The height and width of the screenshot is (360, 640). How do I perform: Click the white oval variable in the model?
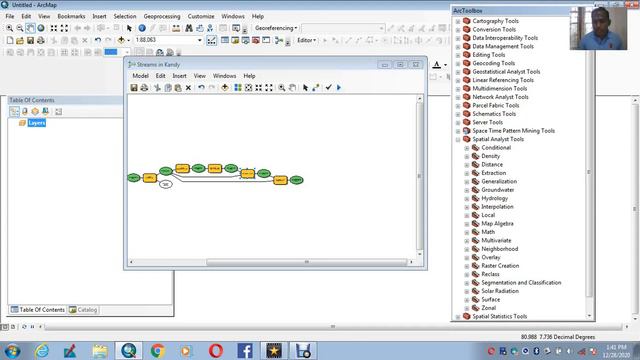tap(165, 184)
